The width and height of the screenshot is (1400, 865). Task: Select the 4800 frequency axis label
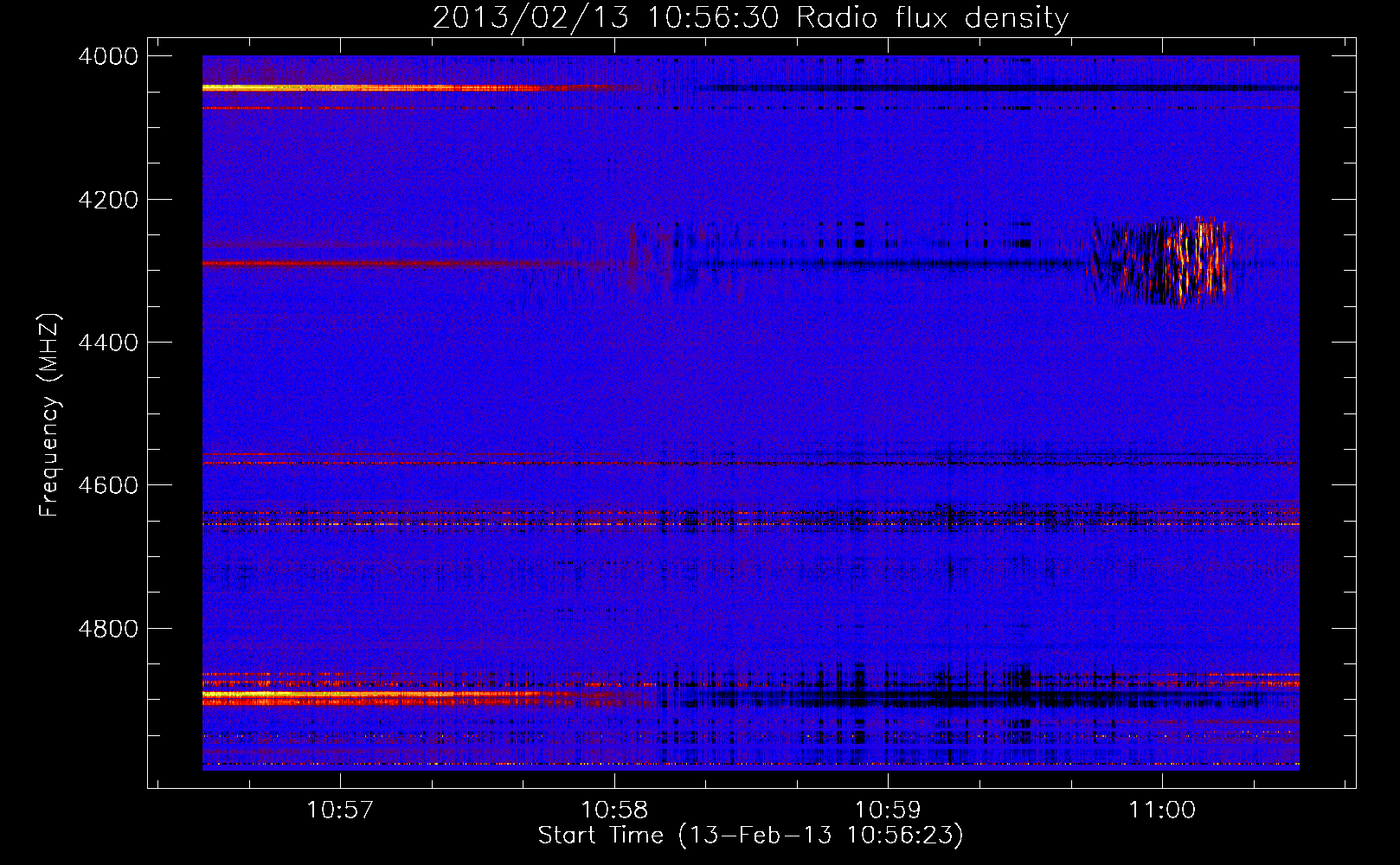[108, 629]
